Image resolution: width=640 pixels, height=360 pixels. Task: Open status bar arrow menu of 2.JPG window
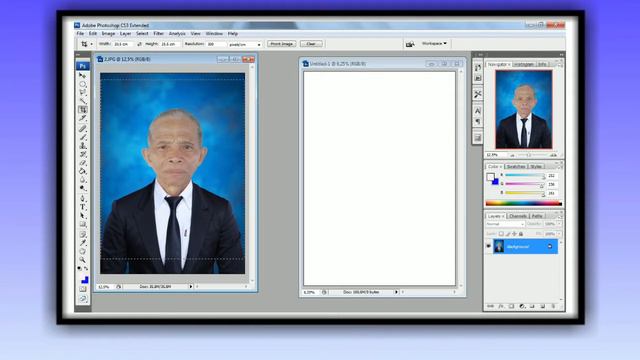pyautogui.click(x=191, y=287)
